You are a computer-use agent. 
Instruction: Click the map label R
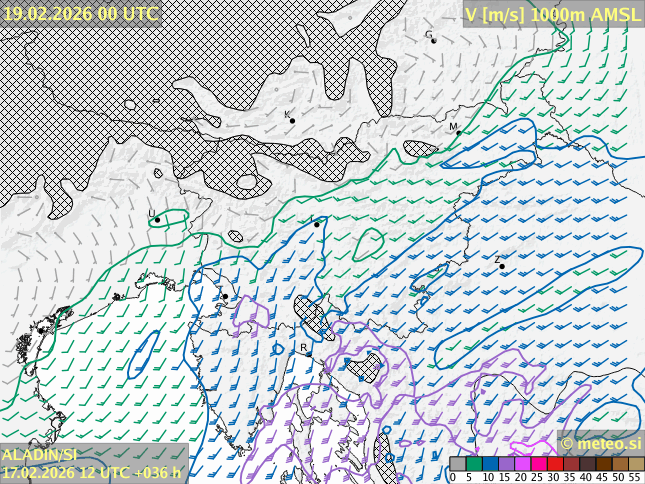(304, 348)
